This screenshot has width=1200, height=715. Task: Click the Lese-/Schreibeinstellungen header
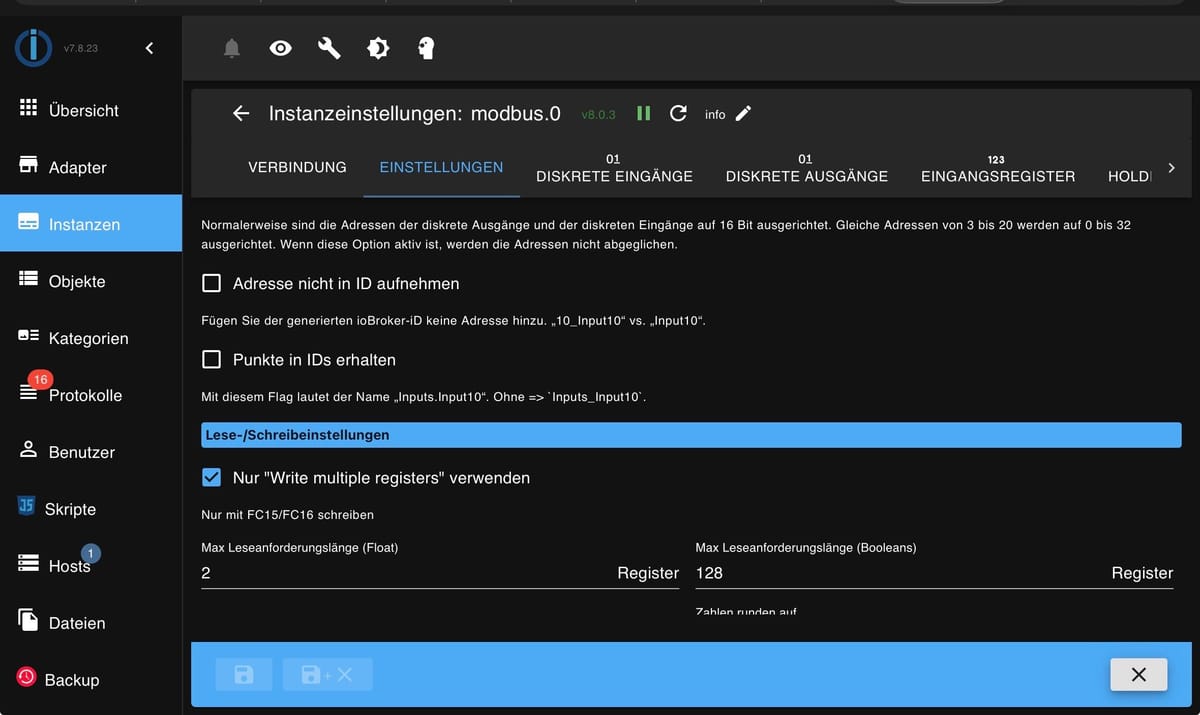[691, 435]
